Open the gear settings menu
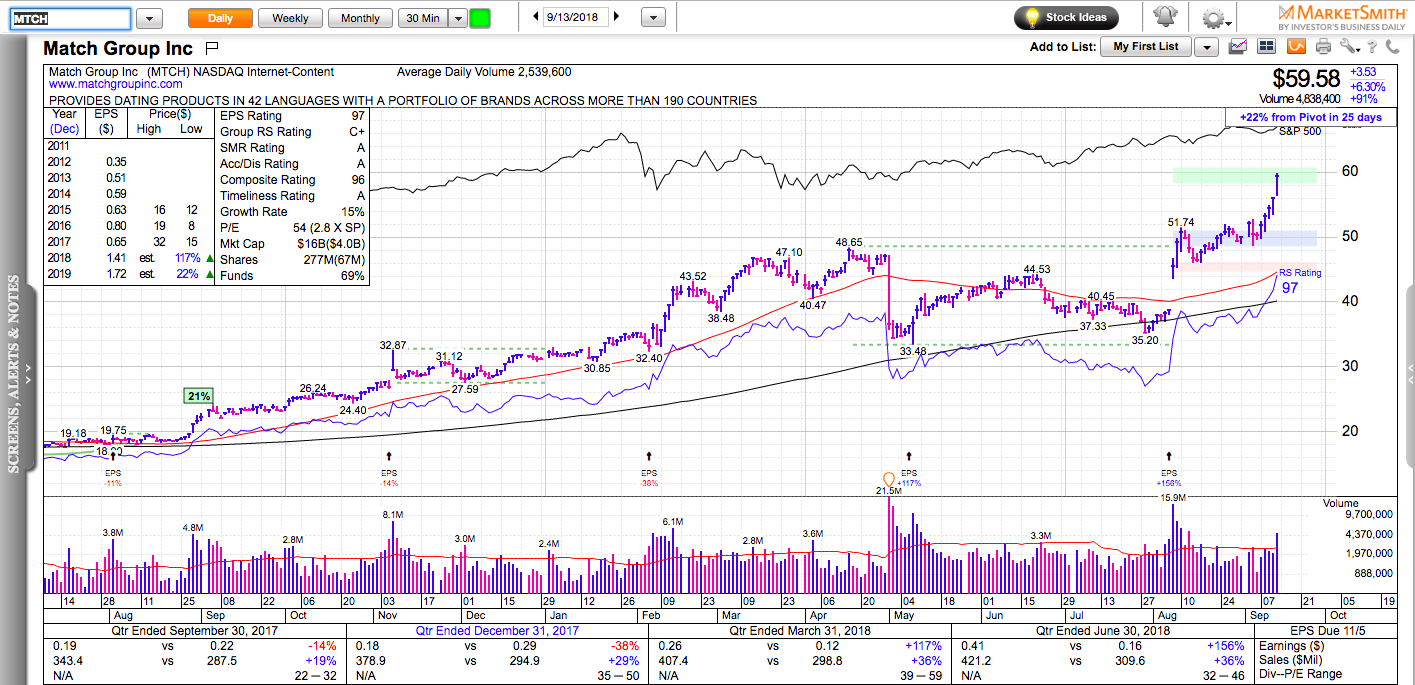1415x685 pixels. tap(1213, 18)
